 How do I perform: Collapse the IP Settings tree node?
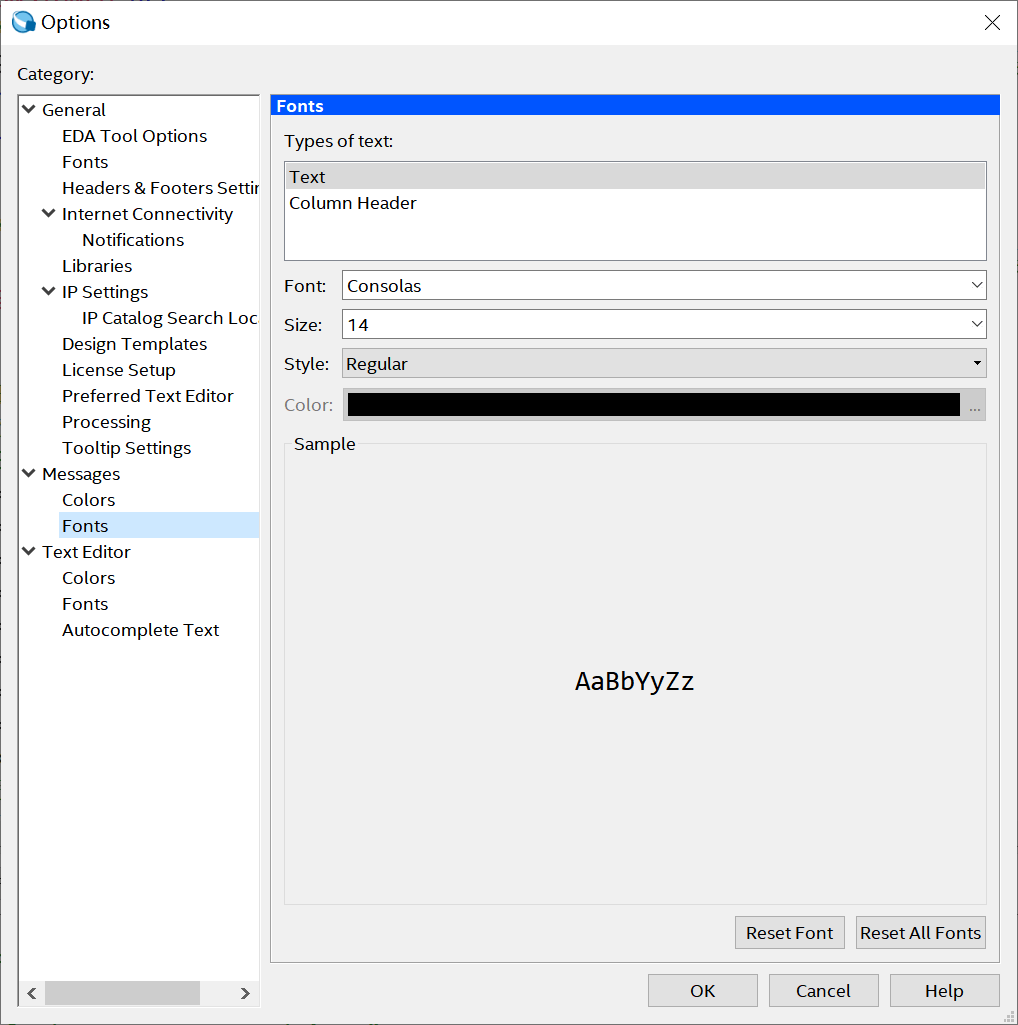(49, 292)
